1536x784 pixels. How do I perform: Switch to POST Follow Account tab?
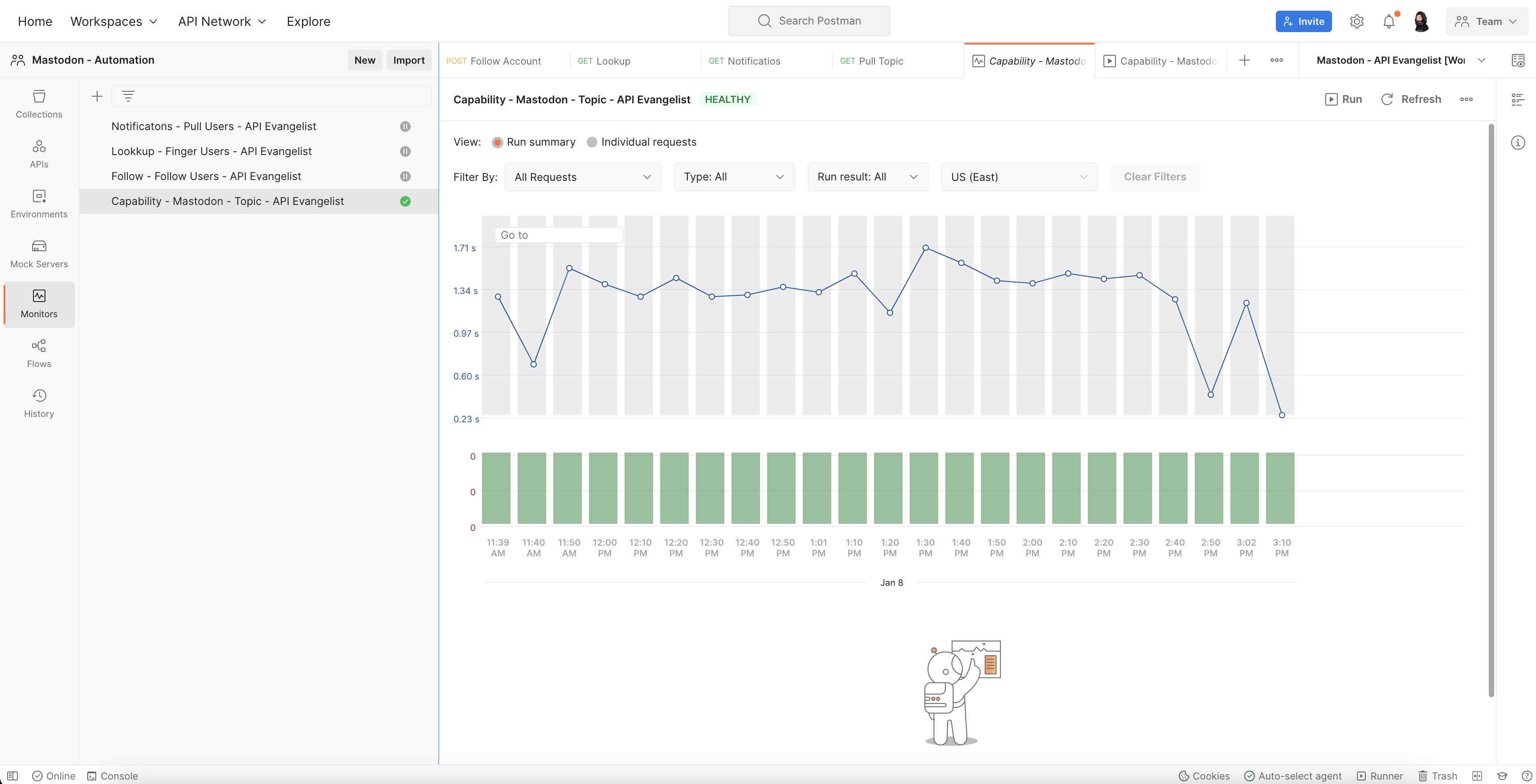click(504, 61)
